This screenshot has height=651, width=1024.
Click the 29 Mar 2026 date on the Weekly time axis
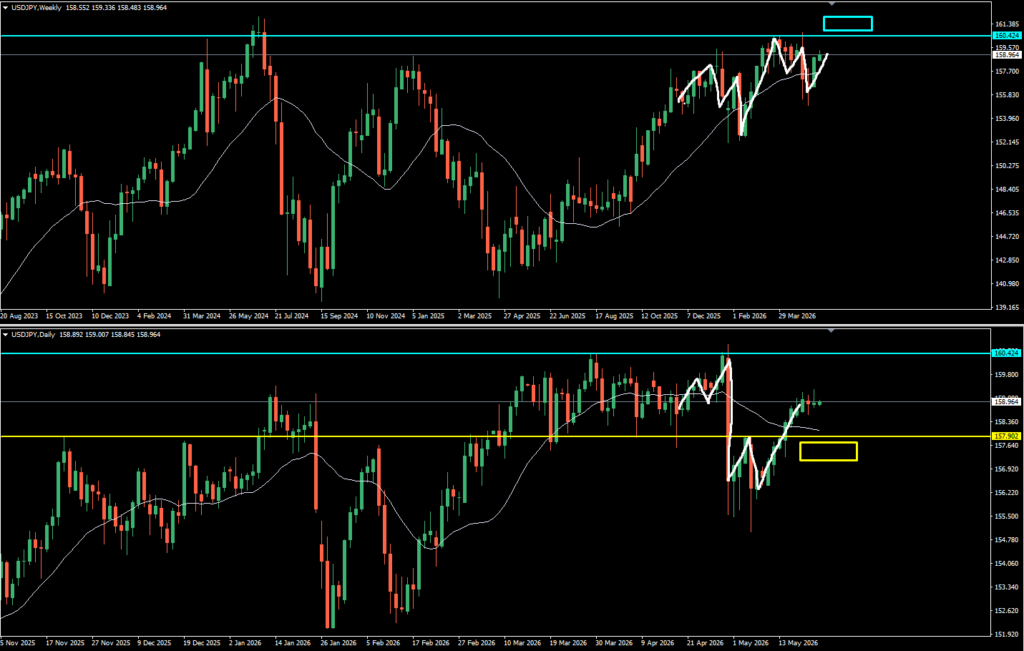tap(797, 315)
